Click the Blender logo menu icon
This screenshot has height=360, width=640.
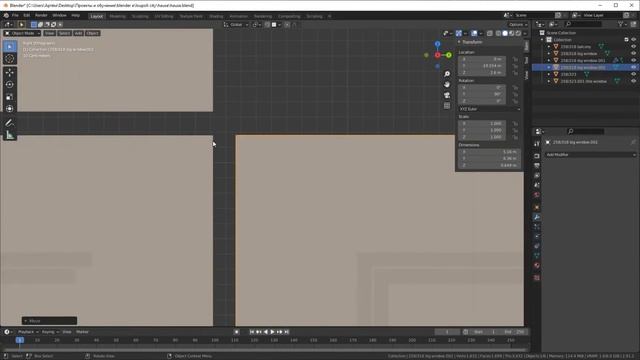point(6,16)
